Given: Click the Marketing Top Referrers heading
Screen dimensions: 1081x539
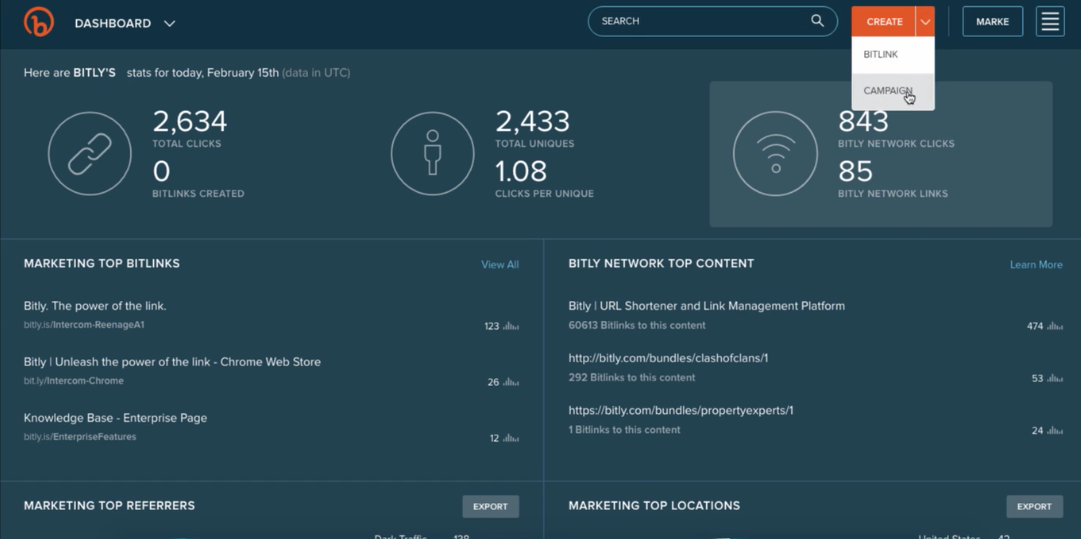Looking at the screenshot, I should pos(109,506).
